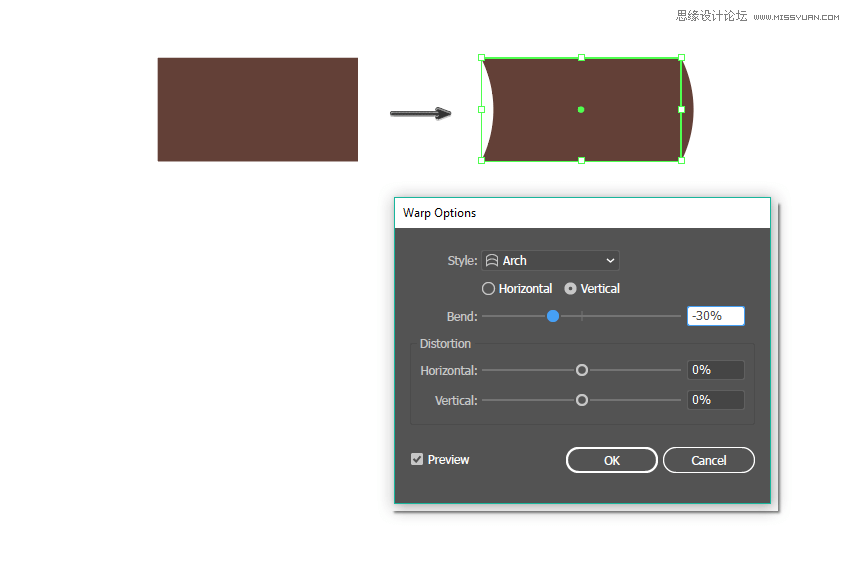The width and height of the screenshot is (850, 571).
Task: Click the green center point of the warped shape
Action: coord(581,109)
